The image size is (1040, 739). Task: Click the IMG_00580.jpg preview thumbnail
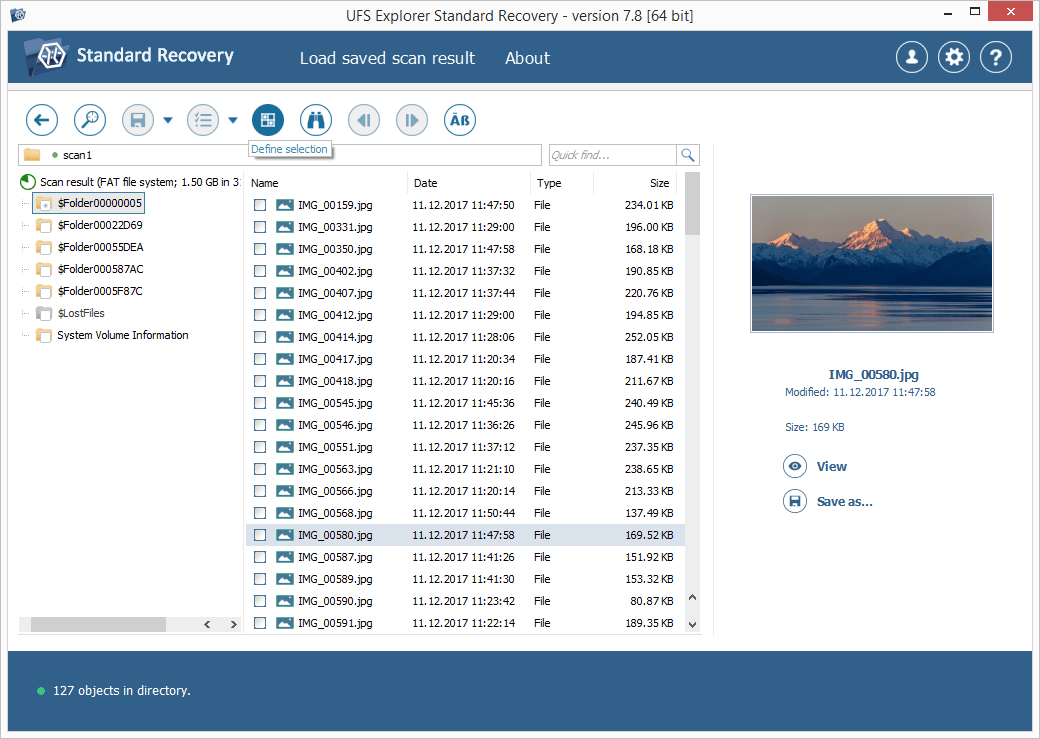click(x=871, y=263)
